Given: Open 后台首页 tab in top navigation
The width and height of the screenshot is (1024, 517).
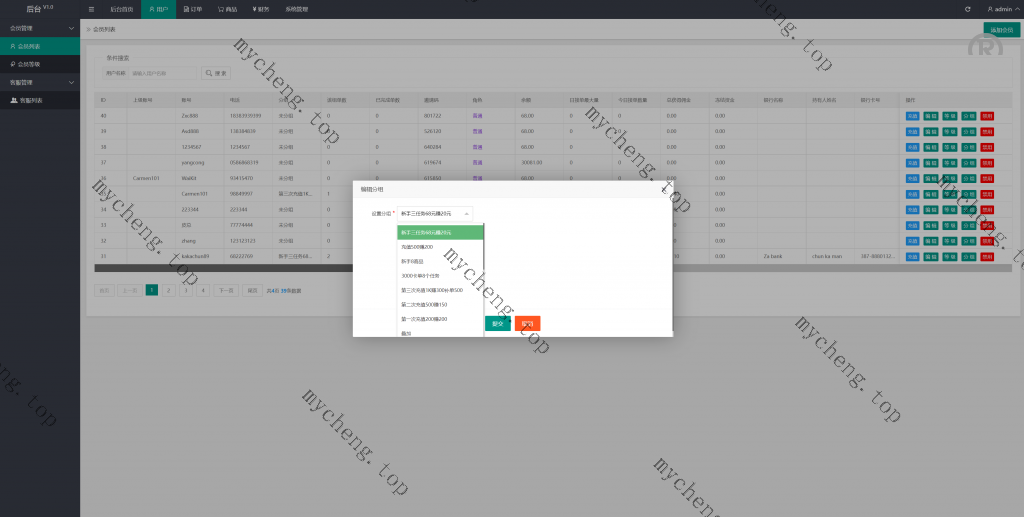Looking at the screenshot, I should click(121, 9).
